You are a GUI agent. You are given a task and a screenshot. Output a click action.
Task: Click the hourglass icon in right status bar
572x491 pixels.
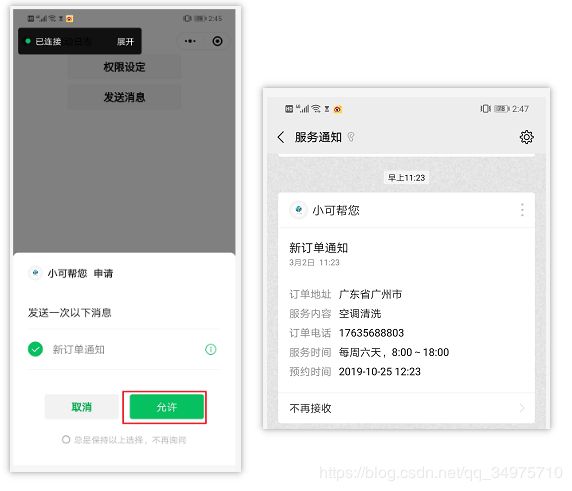click(x=327, y=109)
